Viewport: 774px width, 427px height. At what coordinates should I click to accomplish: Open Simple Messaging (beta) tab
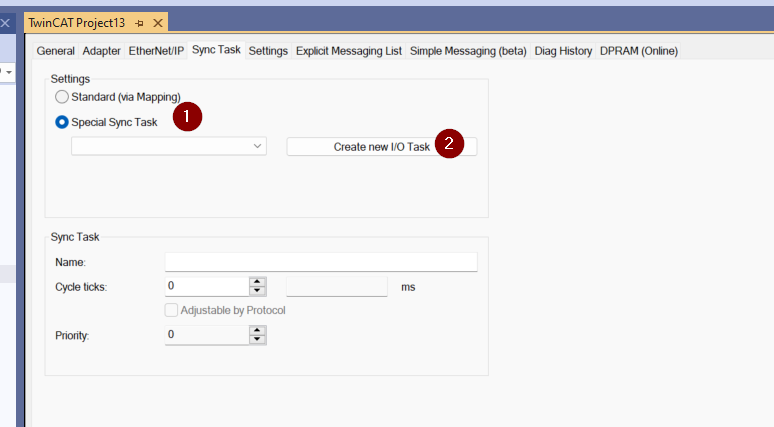pos(468,51)
